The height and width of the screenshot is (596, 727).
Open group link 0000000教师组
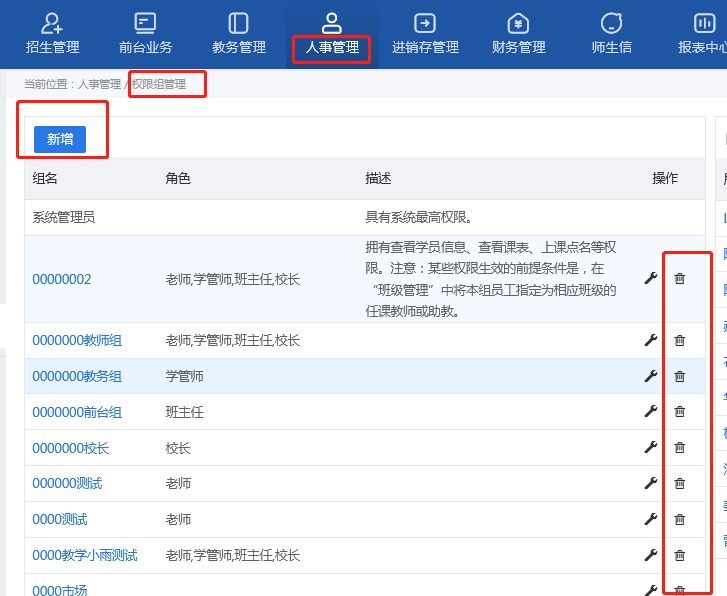coord(77,340)
